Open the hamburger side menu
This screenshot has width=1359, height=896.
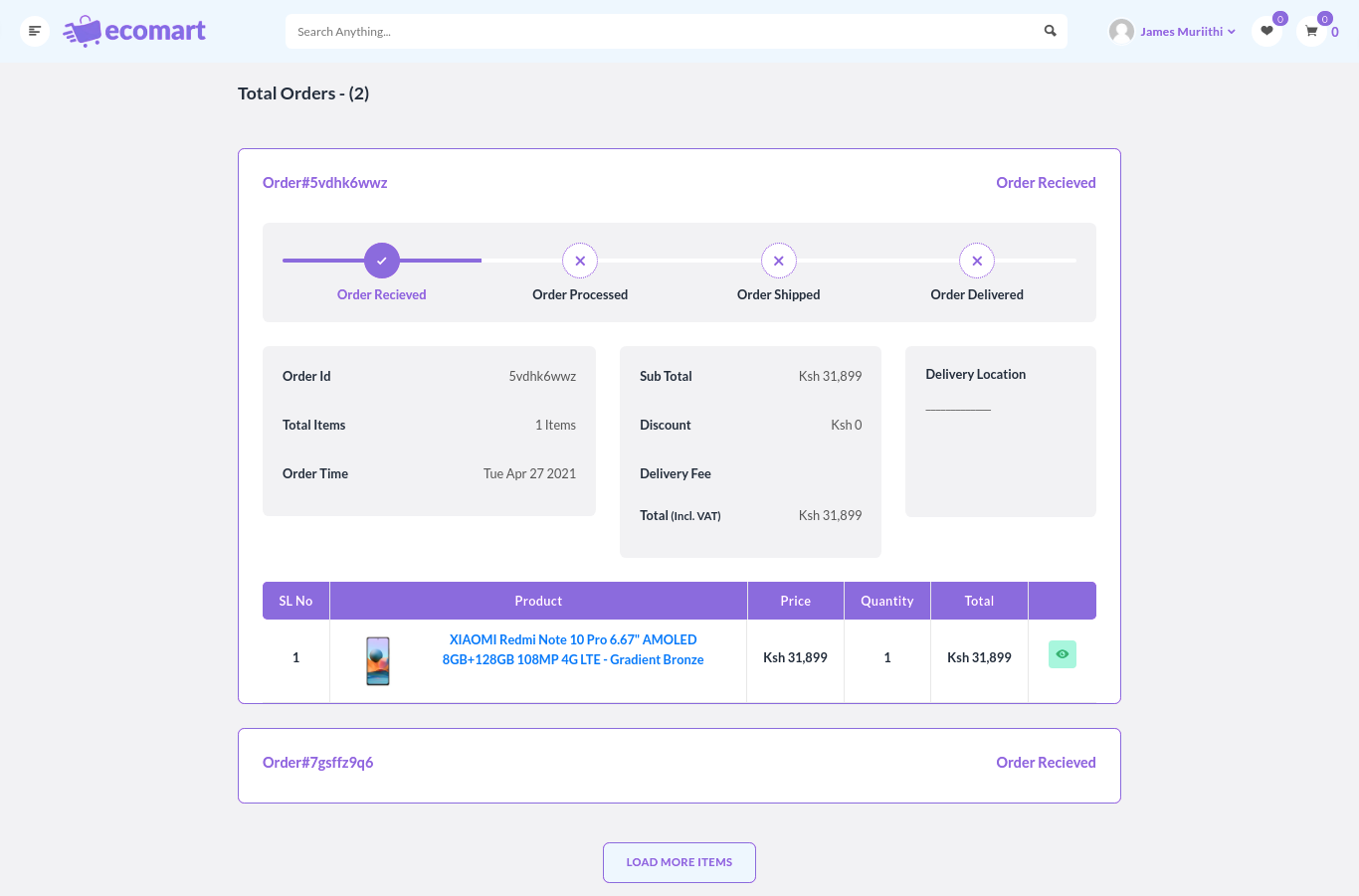[x=35, y=31]
